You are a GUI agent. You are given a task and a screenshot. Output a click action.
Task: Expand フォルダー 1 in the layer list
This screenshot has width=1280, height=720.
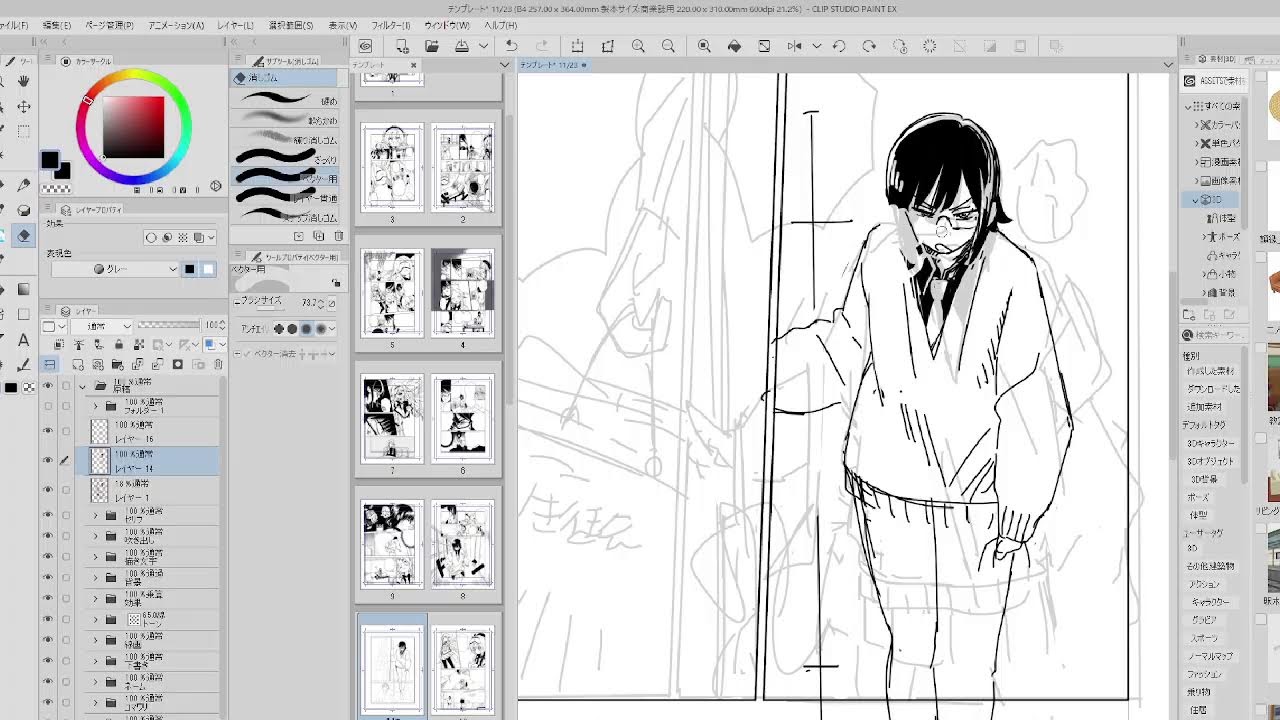click(96, 406)
